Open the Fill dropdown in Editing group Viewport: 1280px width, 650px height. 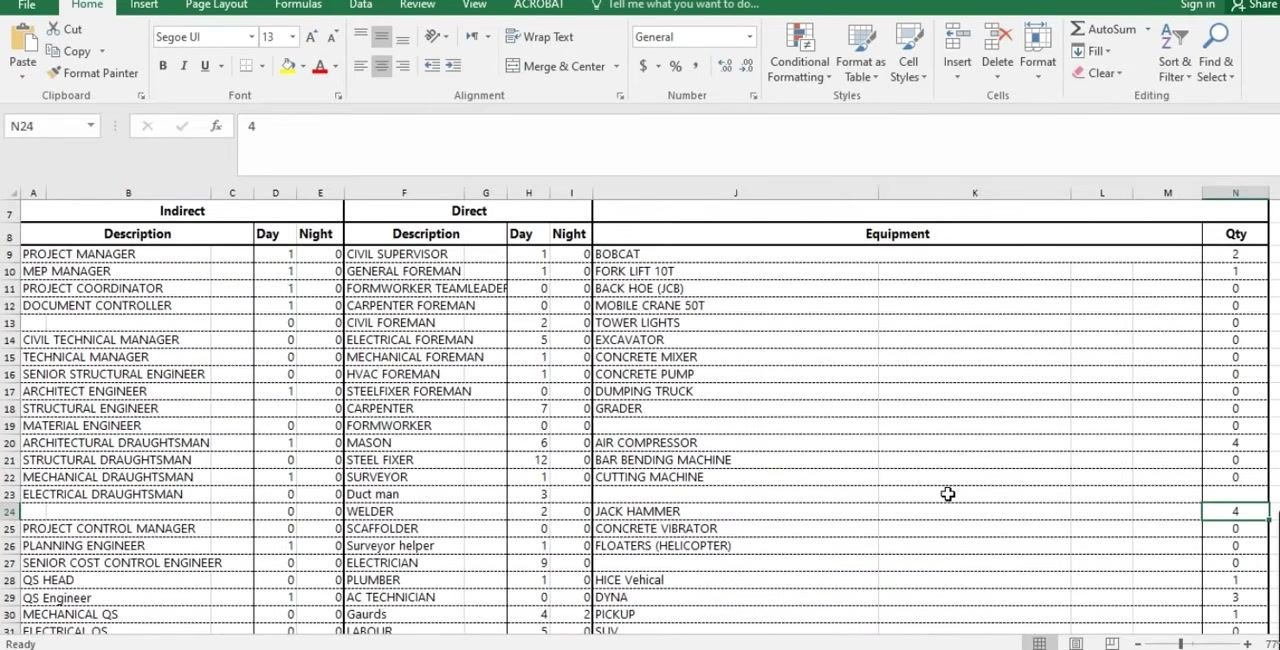1092,51
